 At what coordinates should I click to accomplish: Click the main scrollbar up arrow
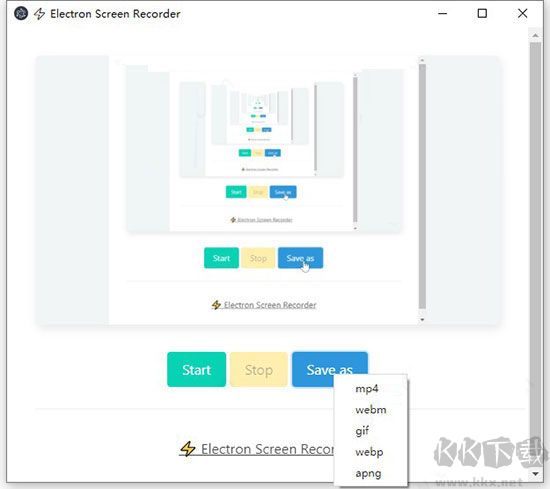tap(535, 35)
